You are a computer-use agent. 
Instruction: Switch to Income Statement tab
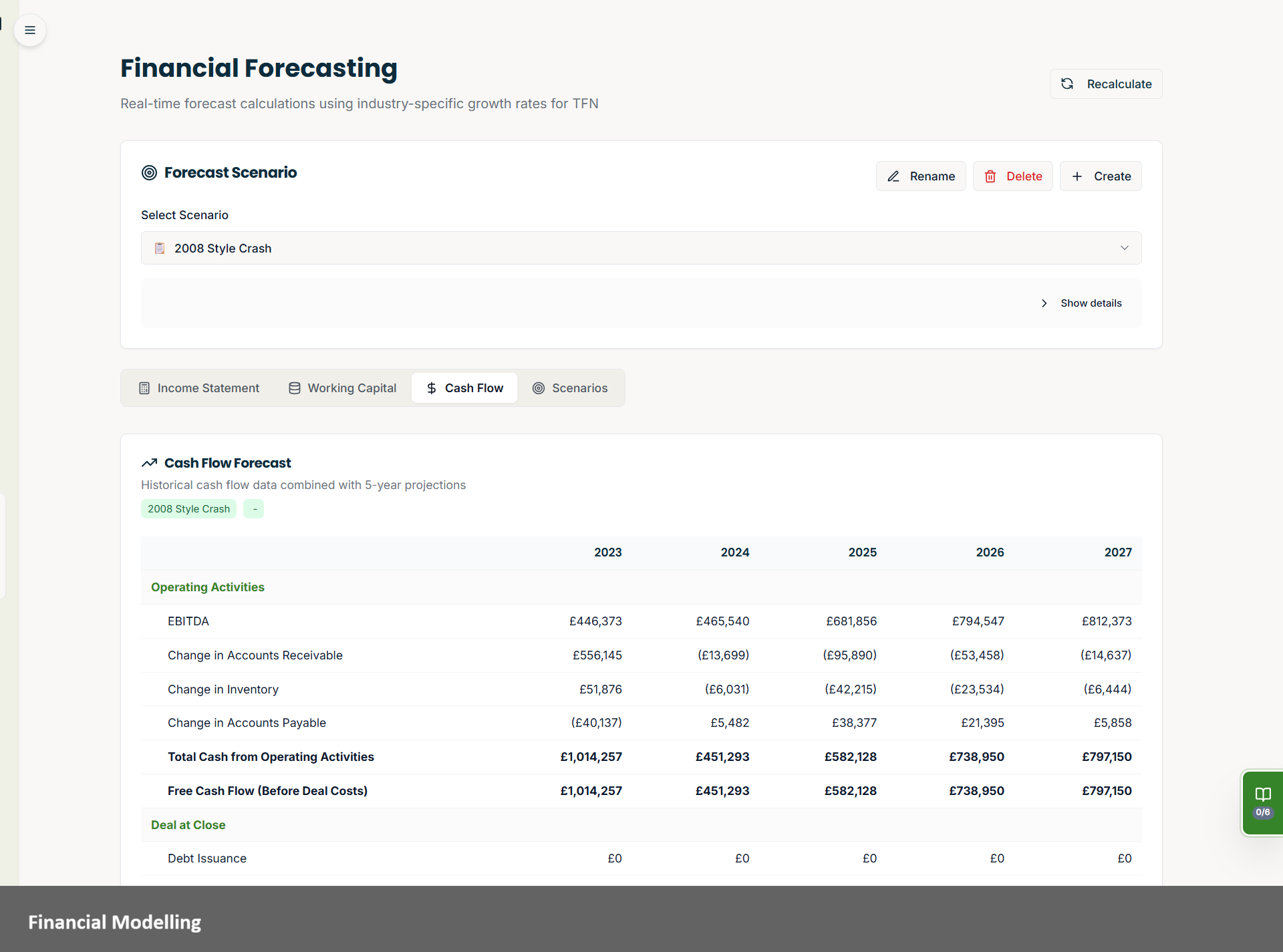pyautogui.click(x=199, y=388)
